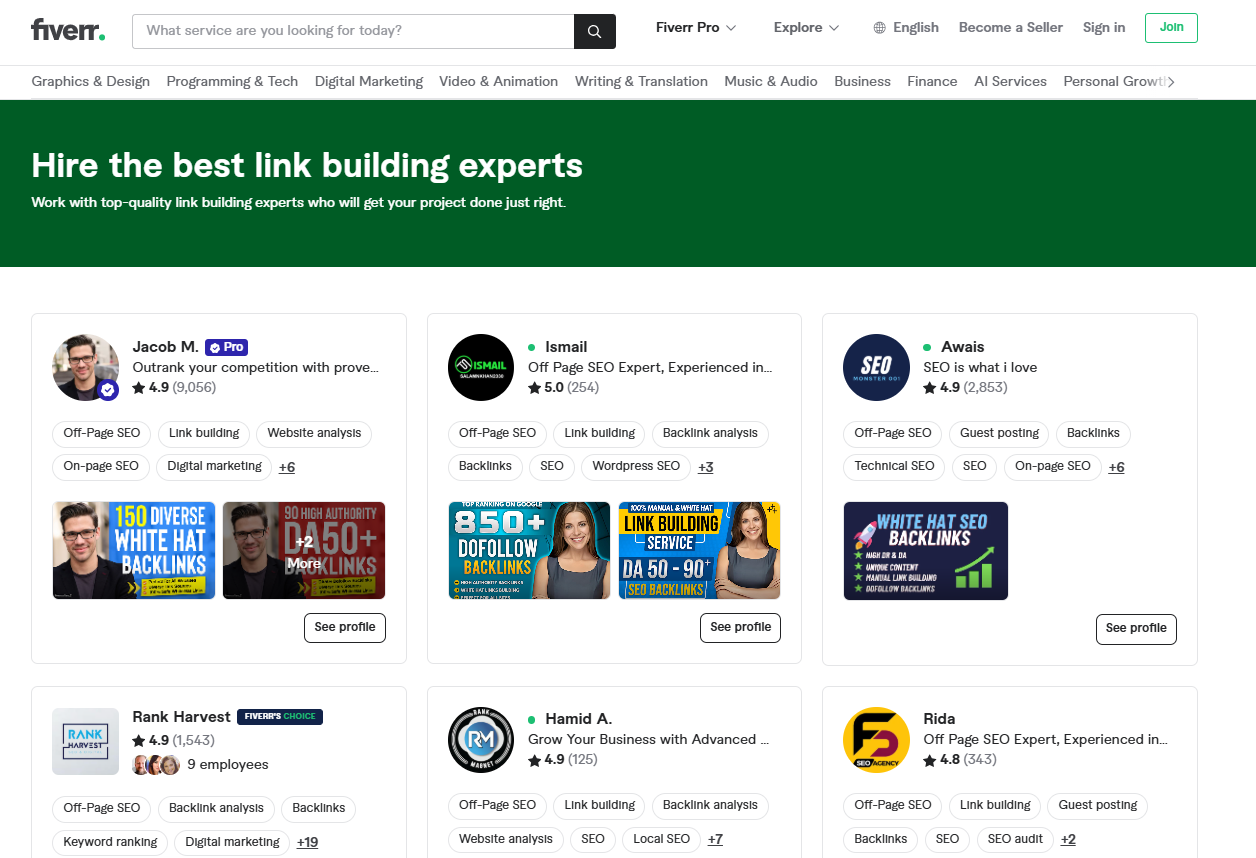
Task: Open Programming & Tech category
Action: pyautogui.click(x=232, y=82)
